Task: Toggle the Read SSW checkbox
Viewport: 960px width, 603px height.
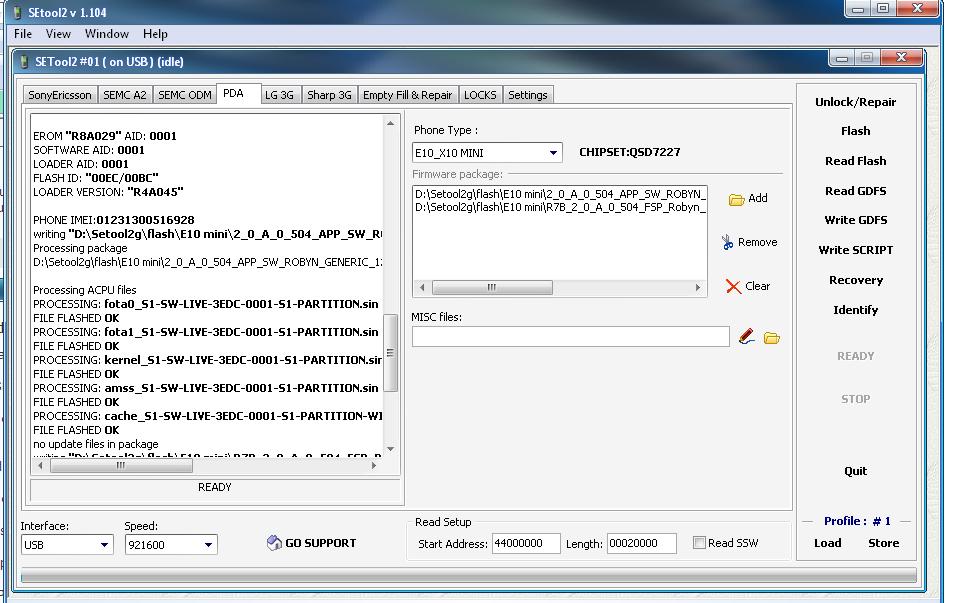Action: pyautogui.click(x=699, y=542)
